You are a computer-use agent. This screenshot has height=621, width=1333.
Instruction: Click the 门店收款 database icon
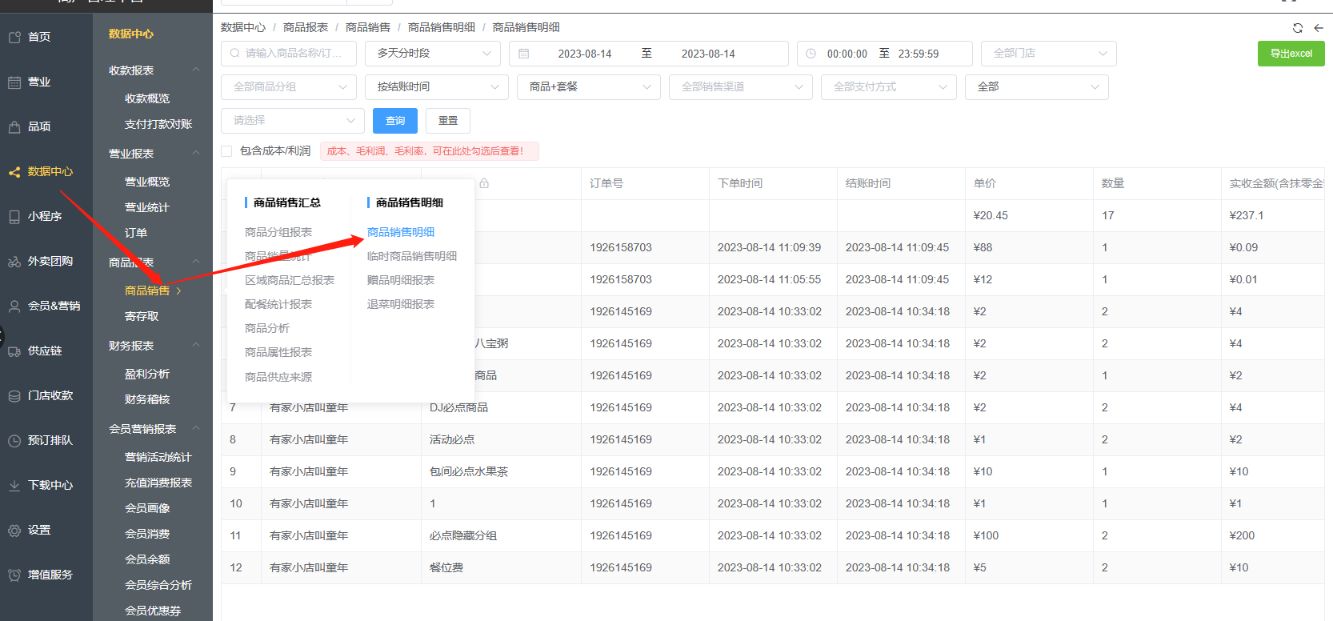(14, 396)
